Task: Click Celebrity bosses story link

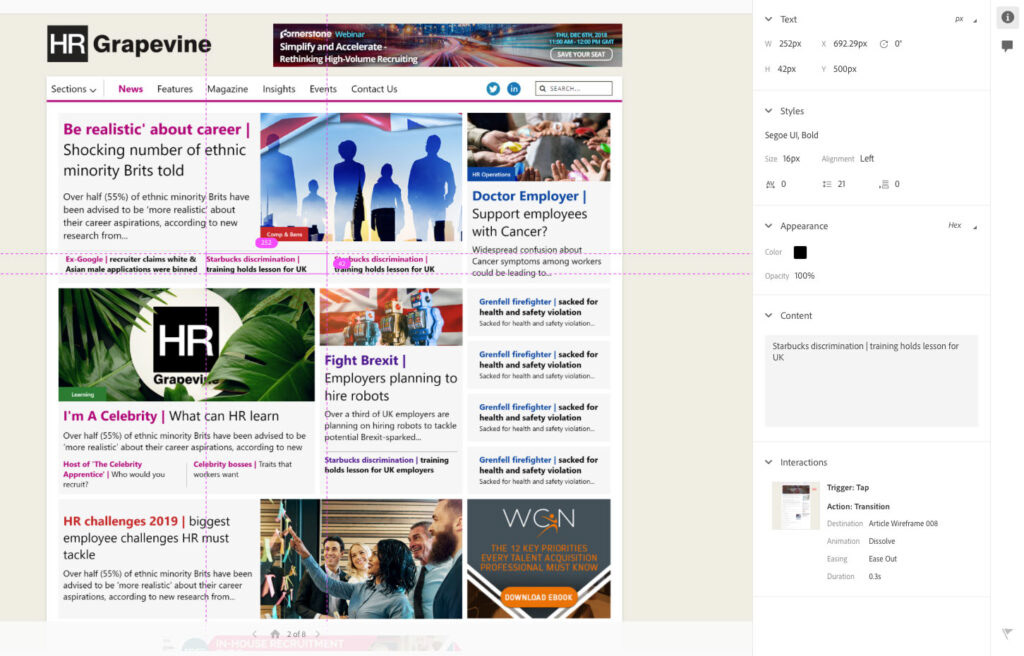Action: [242, 469]
